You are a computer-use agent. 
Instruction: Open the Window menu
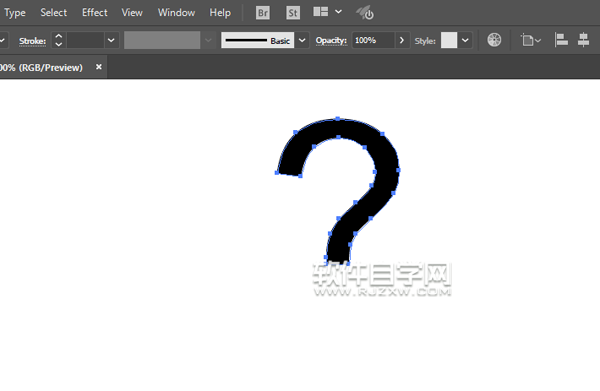pyautogui.click(x=176, y=13)
